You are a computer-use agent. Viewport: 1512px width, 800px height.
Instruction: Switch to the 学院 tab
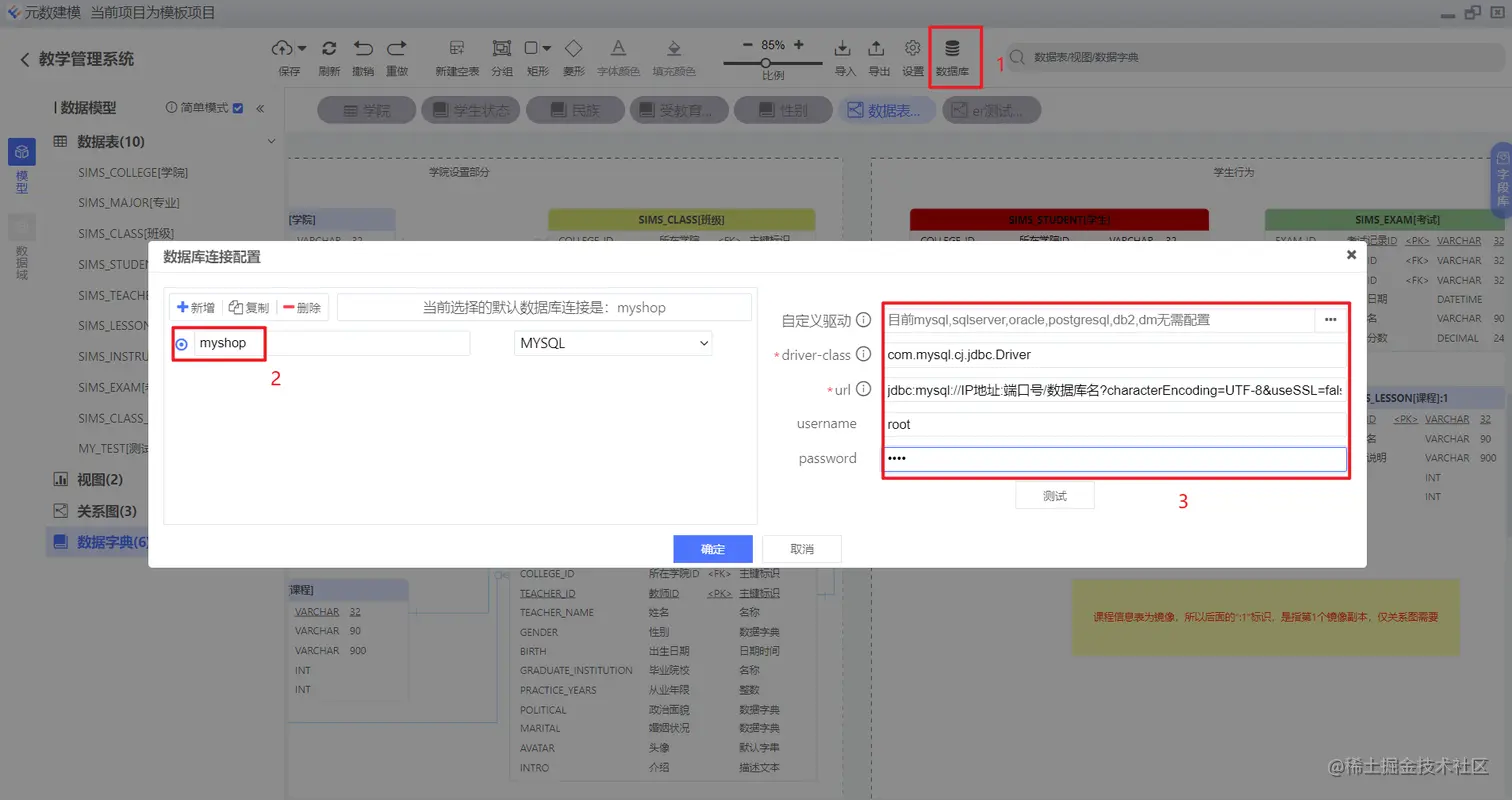tap(365, 110)
